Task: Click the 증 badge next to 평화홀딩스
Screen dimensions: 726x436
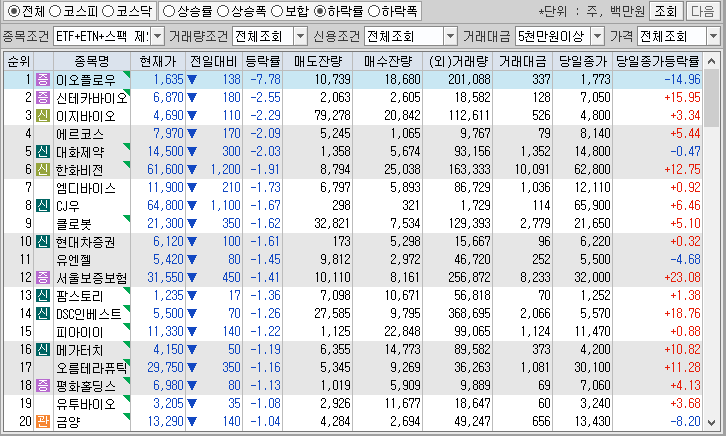Action: tap(43, 385)
